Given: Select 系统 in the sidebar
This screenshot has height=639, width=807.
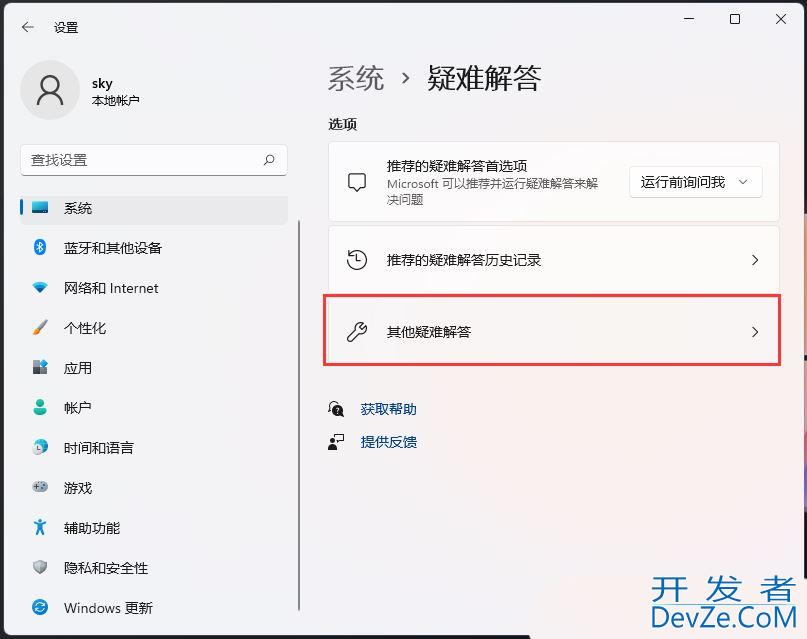Looking at the screenshot, I should pos(153,208).
